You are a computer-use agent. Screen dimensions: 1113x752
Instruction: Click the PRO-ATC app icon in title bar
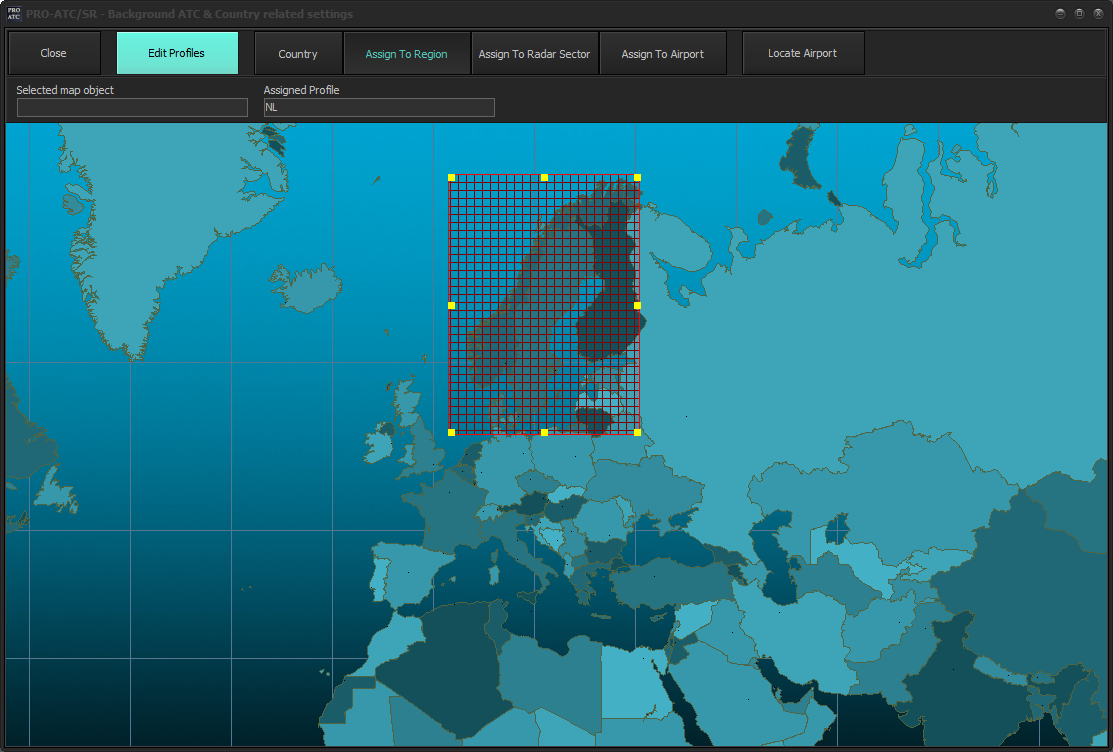pyautogui.click(x=13, y=13)
